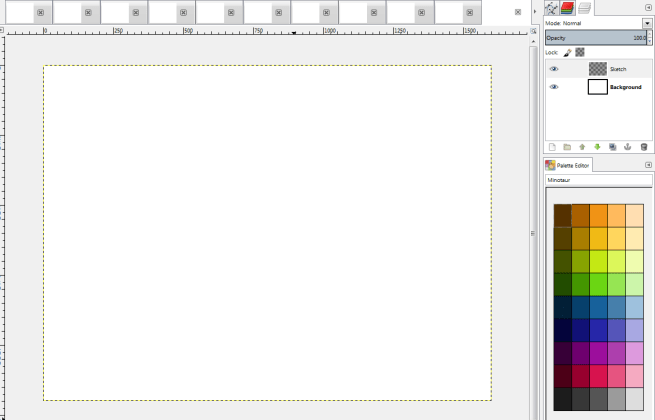This screenshot has height=420, width=655.
Task: Hide the Background layer with its eye icon
Action: (x=554, y=87)
